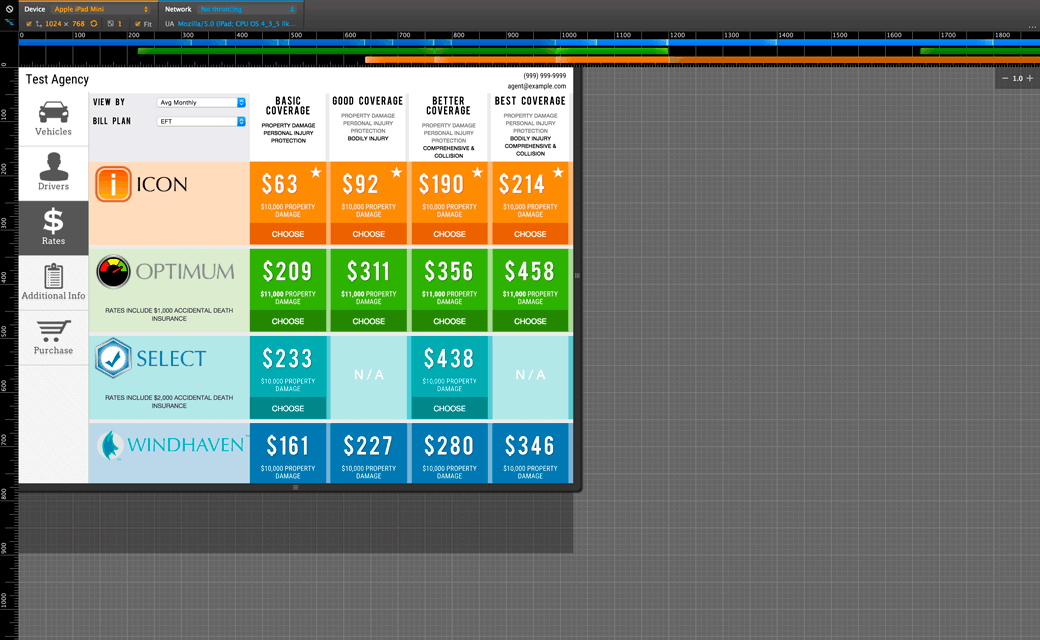Choose ICON Better coverage at $190
The image size is (1040, 640).
[450, 234]
